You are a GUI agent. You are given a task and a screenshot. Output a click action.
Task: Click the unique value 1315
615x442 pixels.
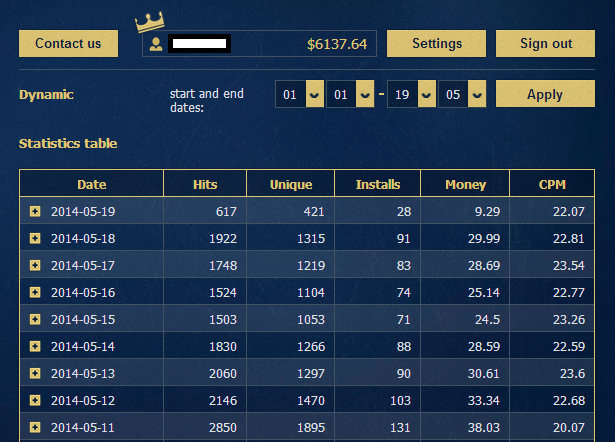311,238
